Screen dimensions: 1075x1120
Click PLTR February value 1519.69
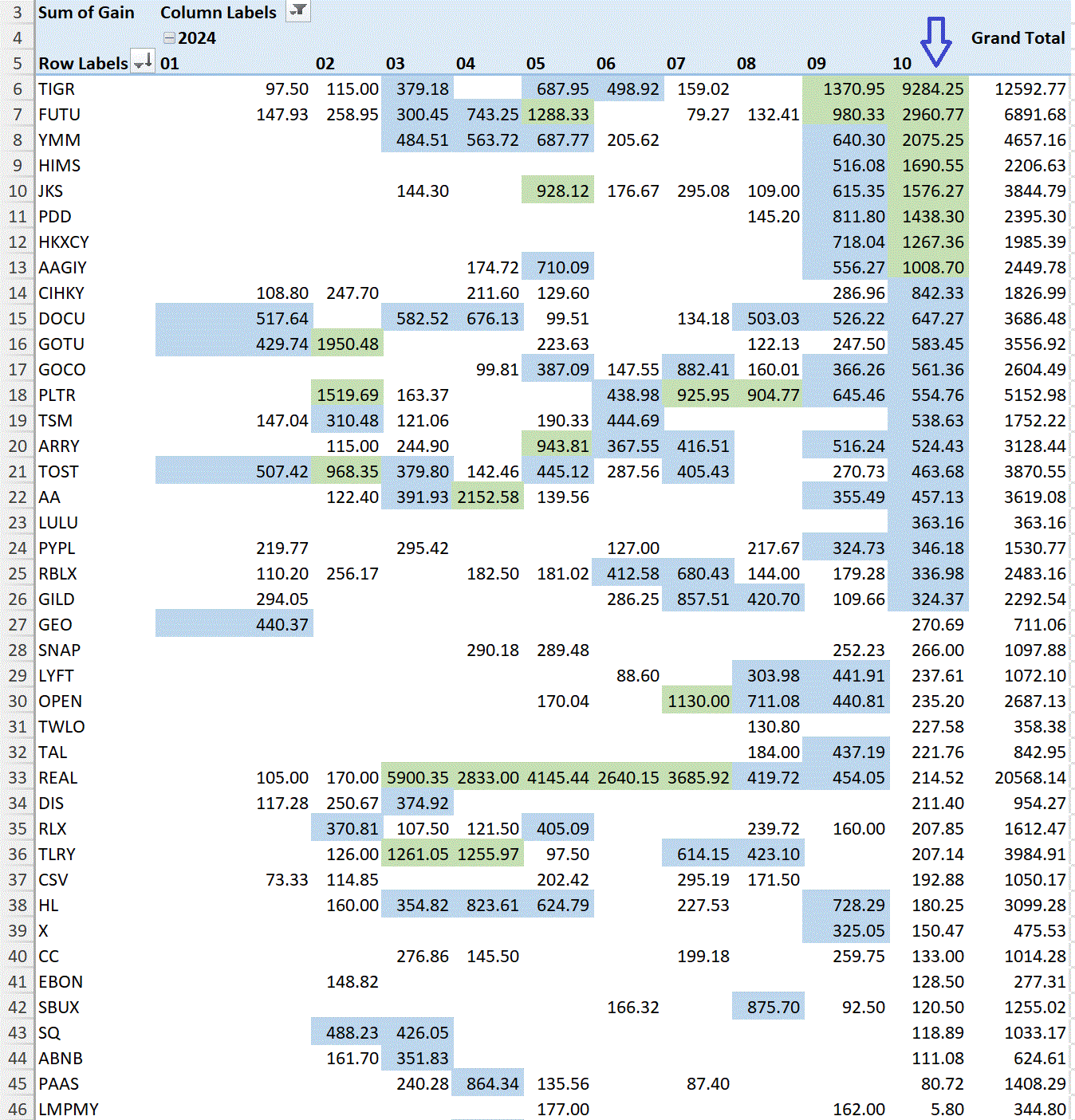(x=348, y=395)
